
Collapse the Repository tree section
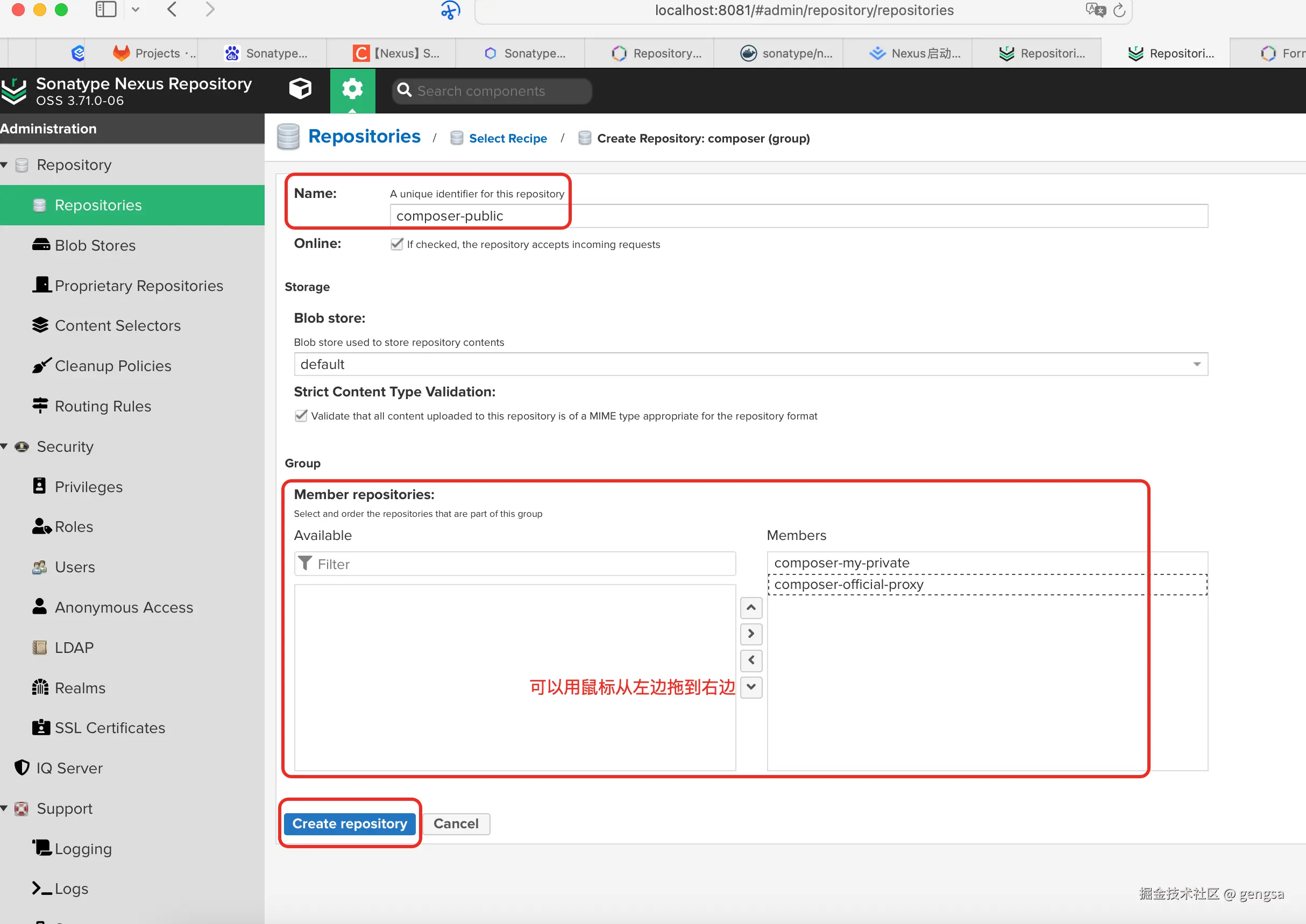click(4, 165)
